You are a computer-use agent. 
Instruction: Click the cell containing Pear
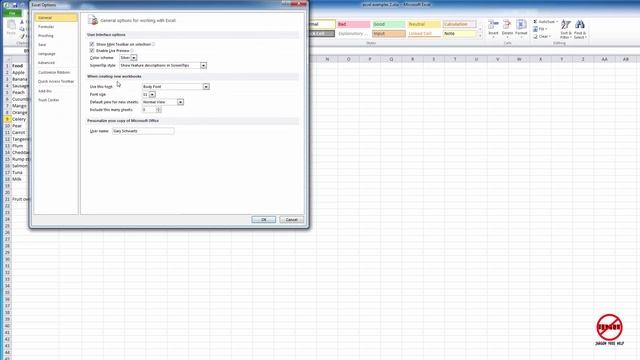20,126
